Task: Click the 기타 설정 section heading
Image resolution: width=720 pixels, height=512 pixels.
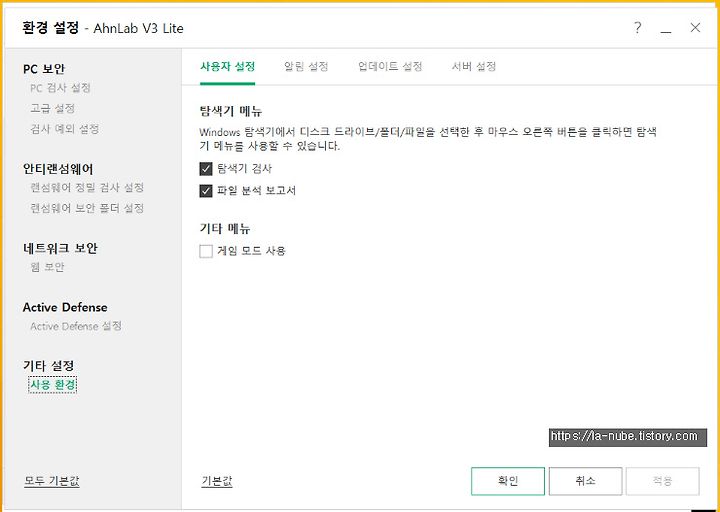Action: tap(48, 366)
